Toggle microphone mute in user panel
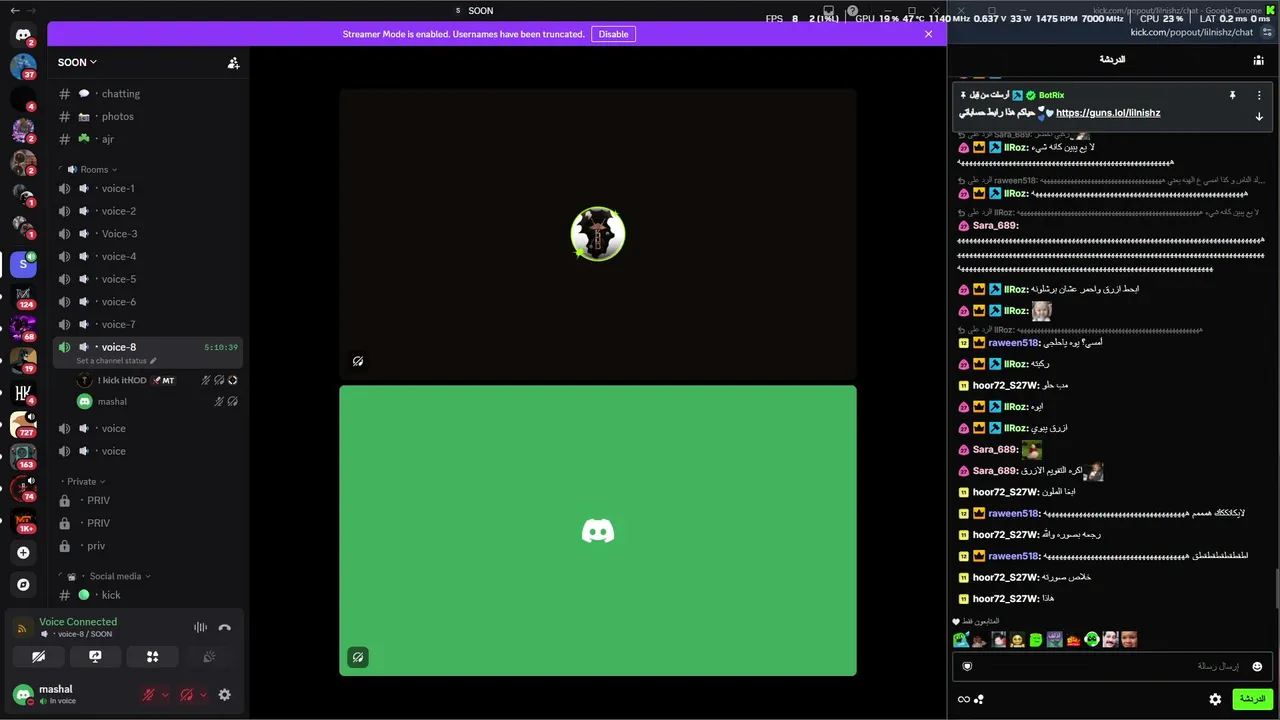Viewport: 1280px width, 720px height. click(x=148, y=695)
